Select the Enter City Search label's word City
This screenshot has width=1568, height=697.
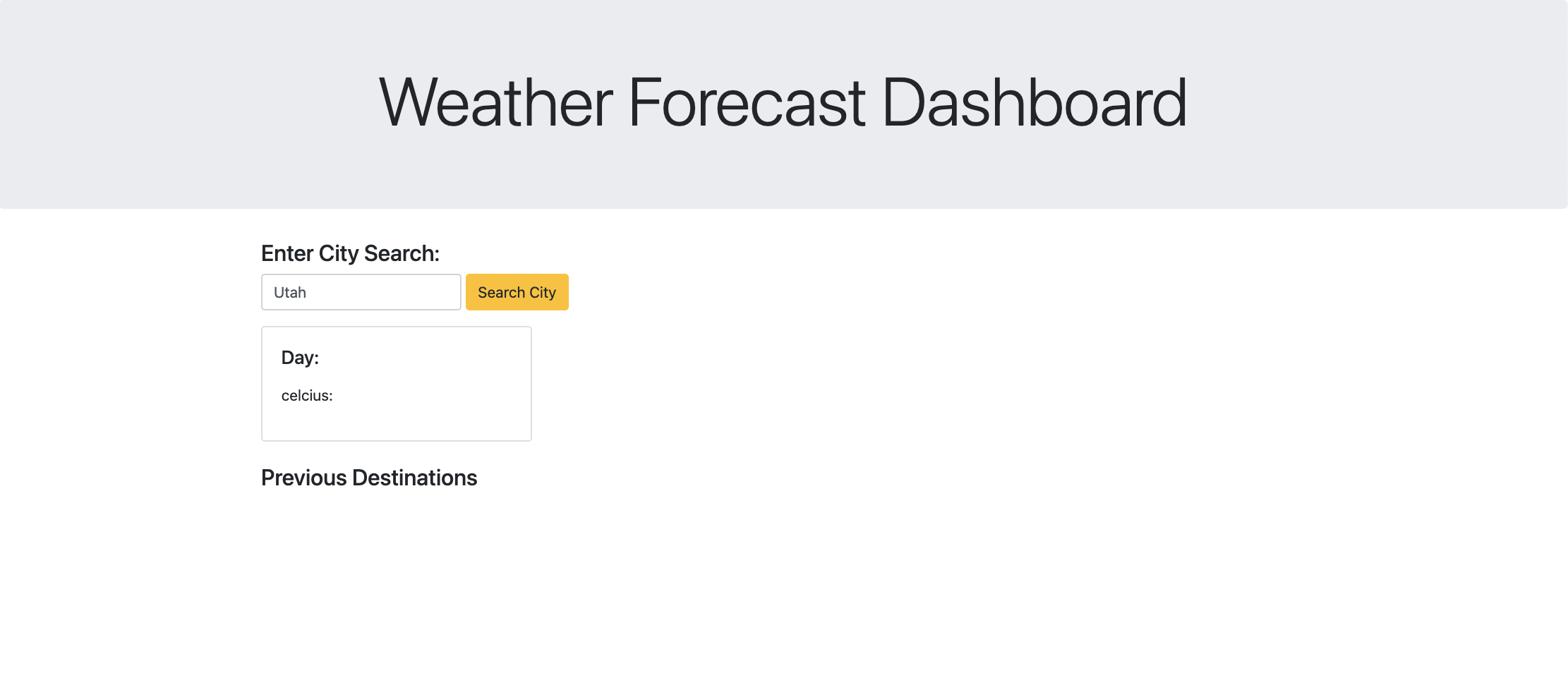(339, 253)
